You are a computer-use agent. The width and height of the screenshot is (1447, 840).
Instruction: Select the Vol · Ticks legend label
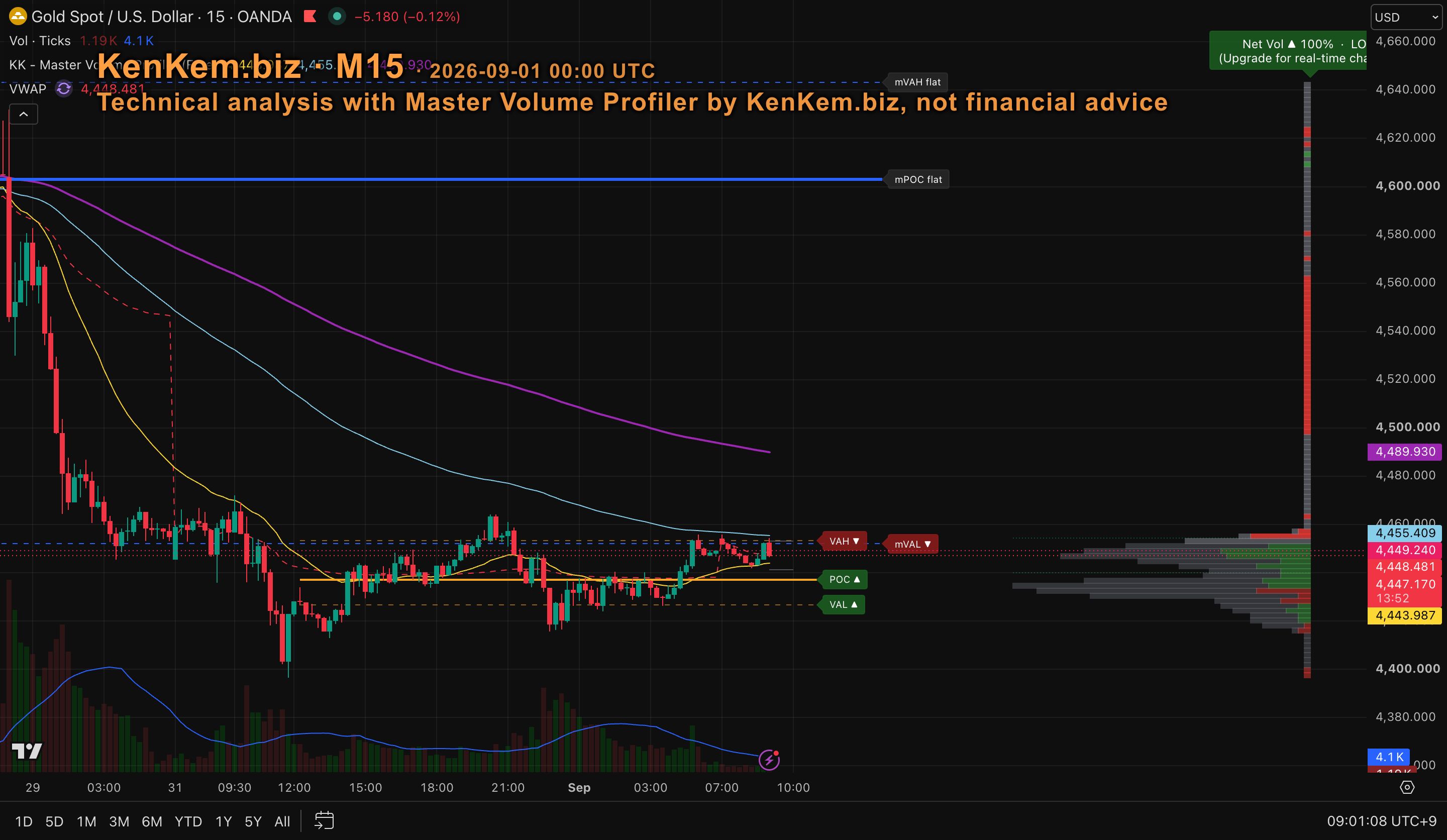coord(40,41)
